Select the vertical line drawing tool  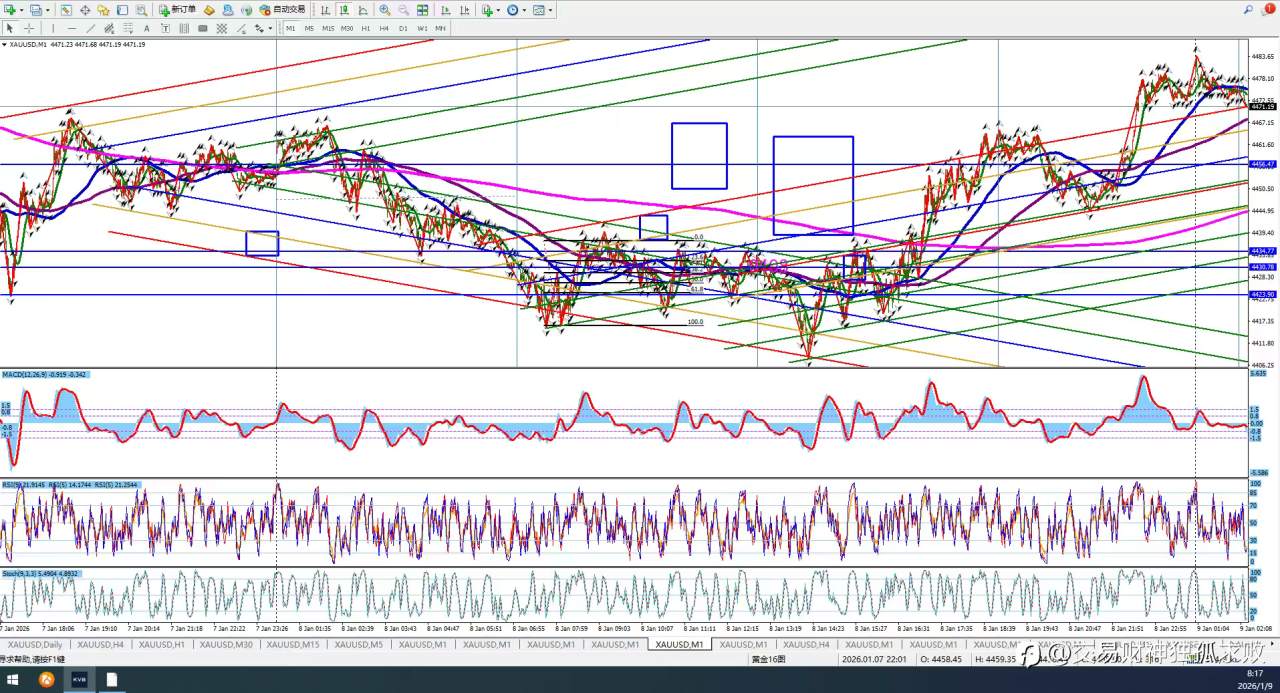pos(53,28)
